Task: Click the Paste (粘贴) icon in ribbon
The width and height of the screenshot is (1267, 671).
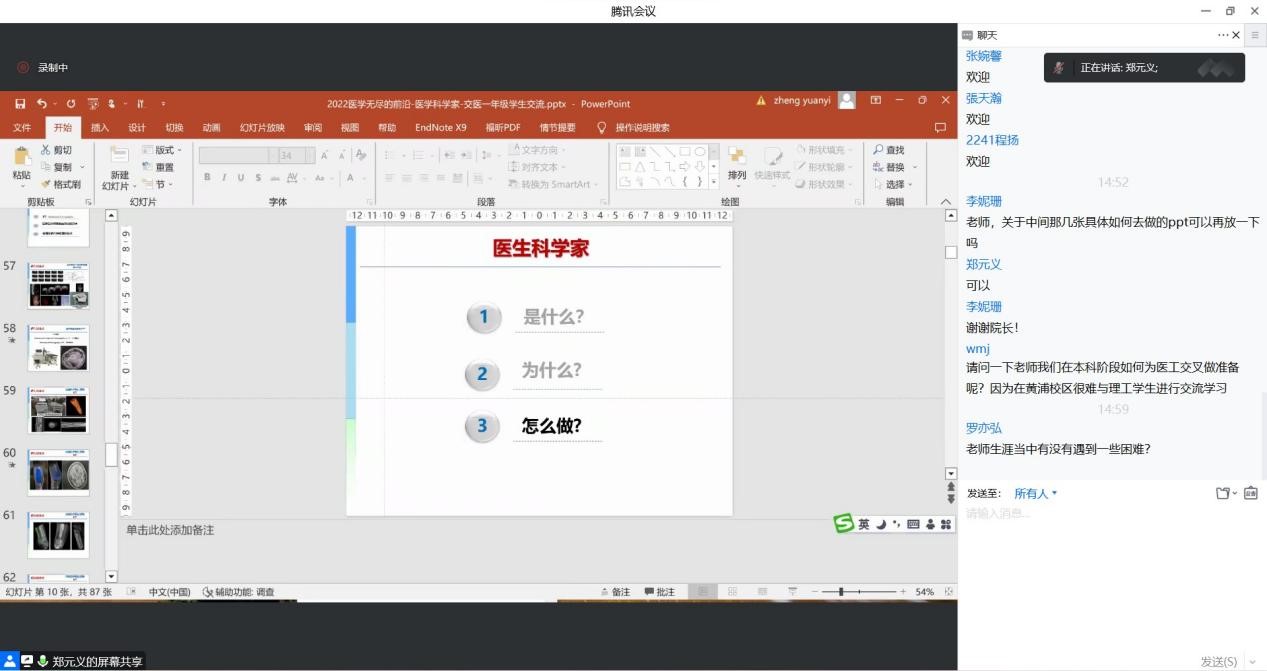Action: point(21,156)
